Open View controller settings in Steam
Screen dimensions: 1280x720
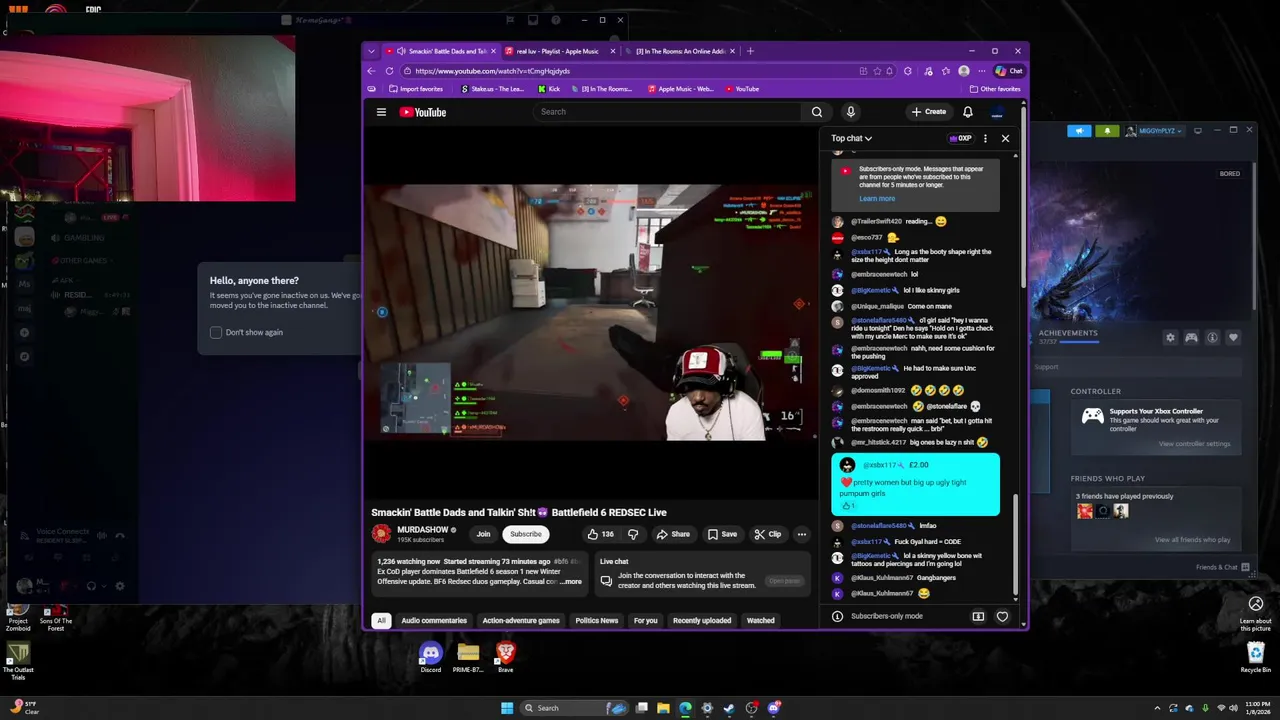[1194, 444]
